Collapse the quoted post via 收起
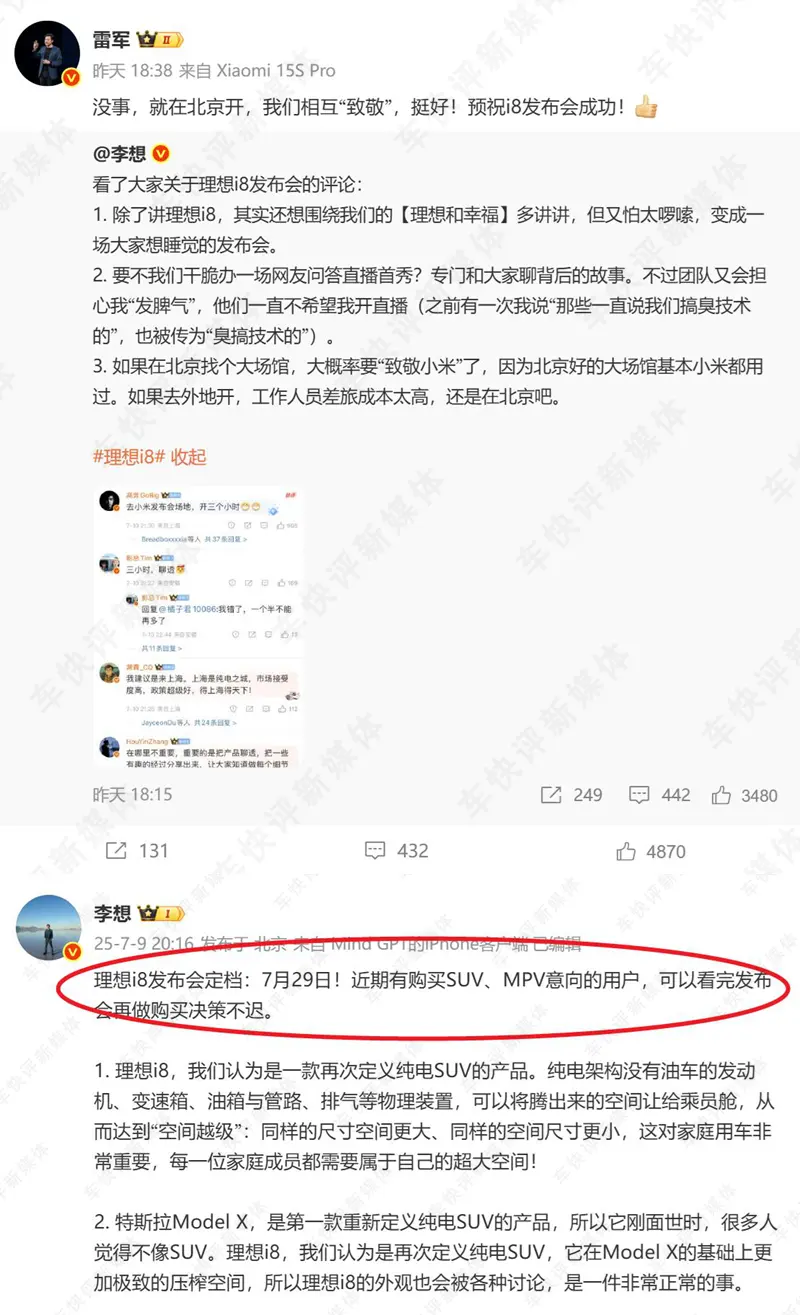The height and width of the screenshot is (1315, 800). [188, 457]
